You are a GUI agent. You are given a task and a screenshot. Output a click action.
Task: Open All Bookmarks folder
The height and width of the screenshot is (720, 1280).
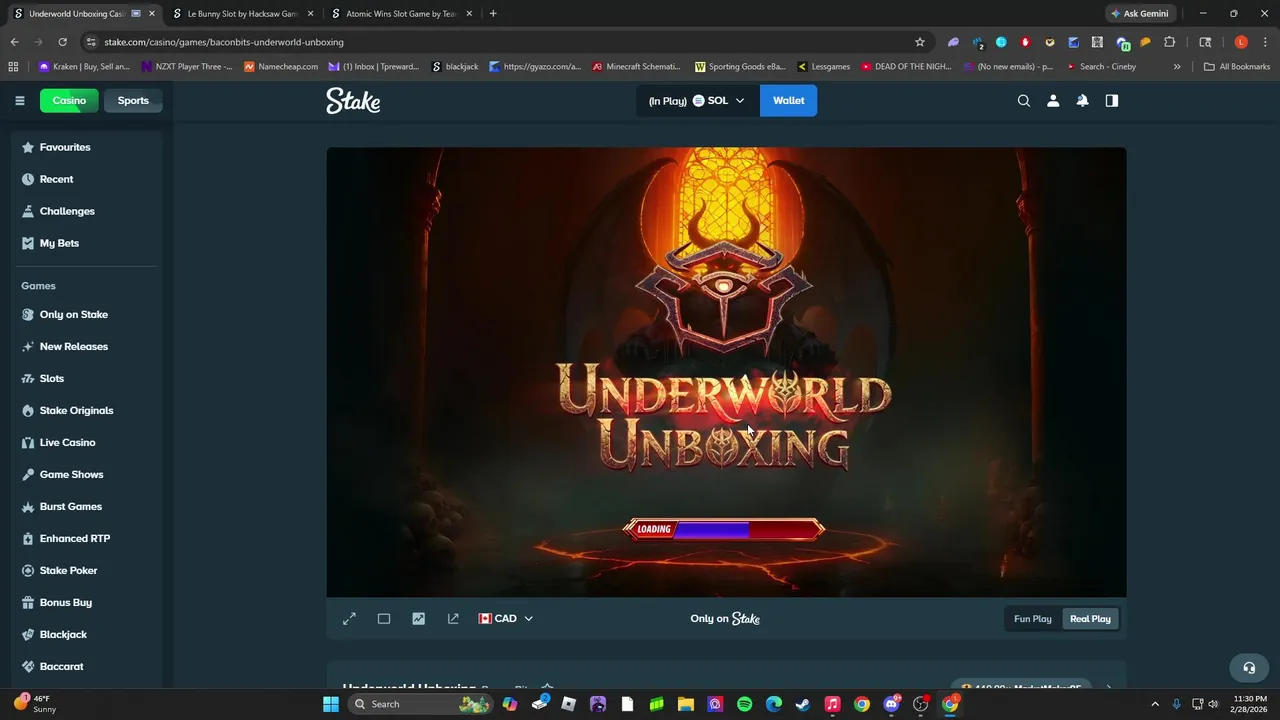click(x=1237, y=66)
